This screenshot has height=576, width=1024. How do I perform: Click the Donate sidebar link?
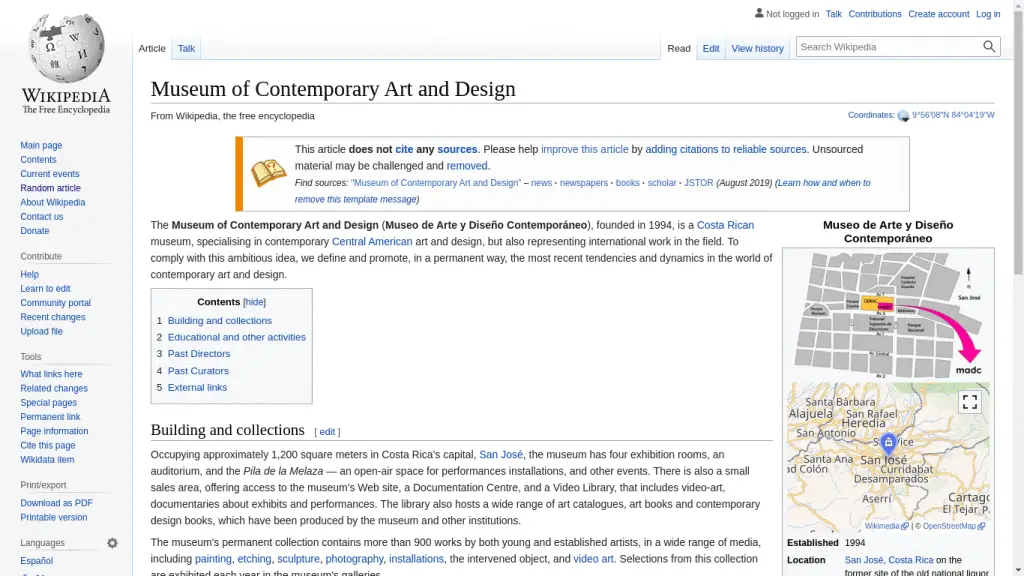[35, 231]
